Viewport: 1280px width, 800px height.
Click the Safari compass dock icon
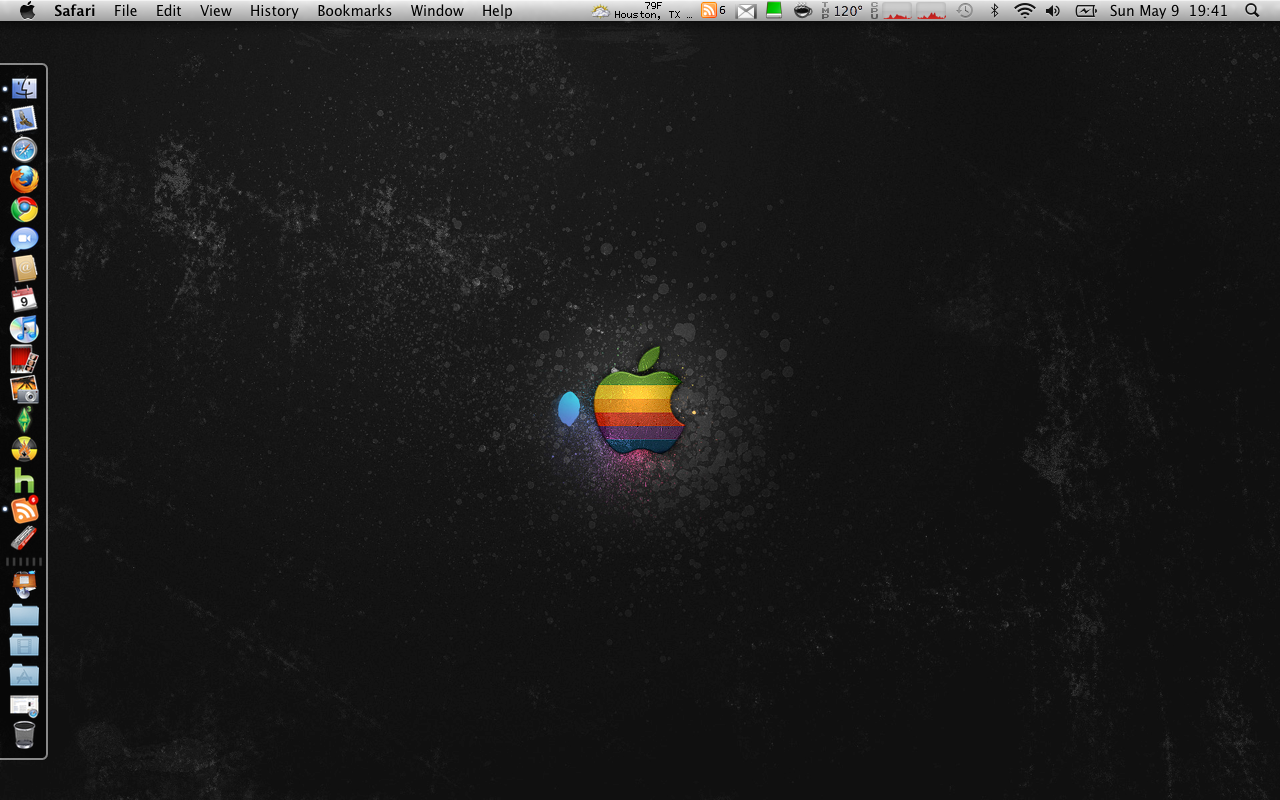pyautogui.click(x=24, y=149)
